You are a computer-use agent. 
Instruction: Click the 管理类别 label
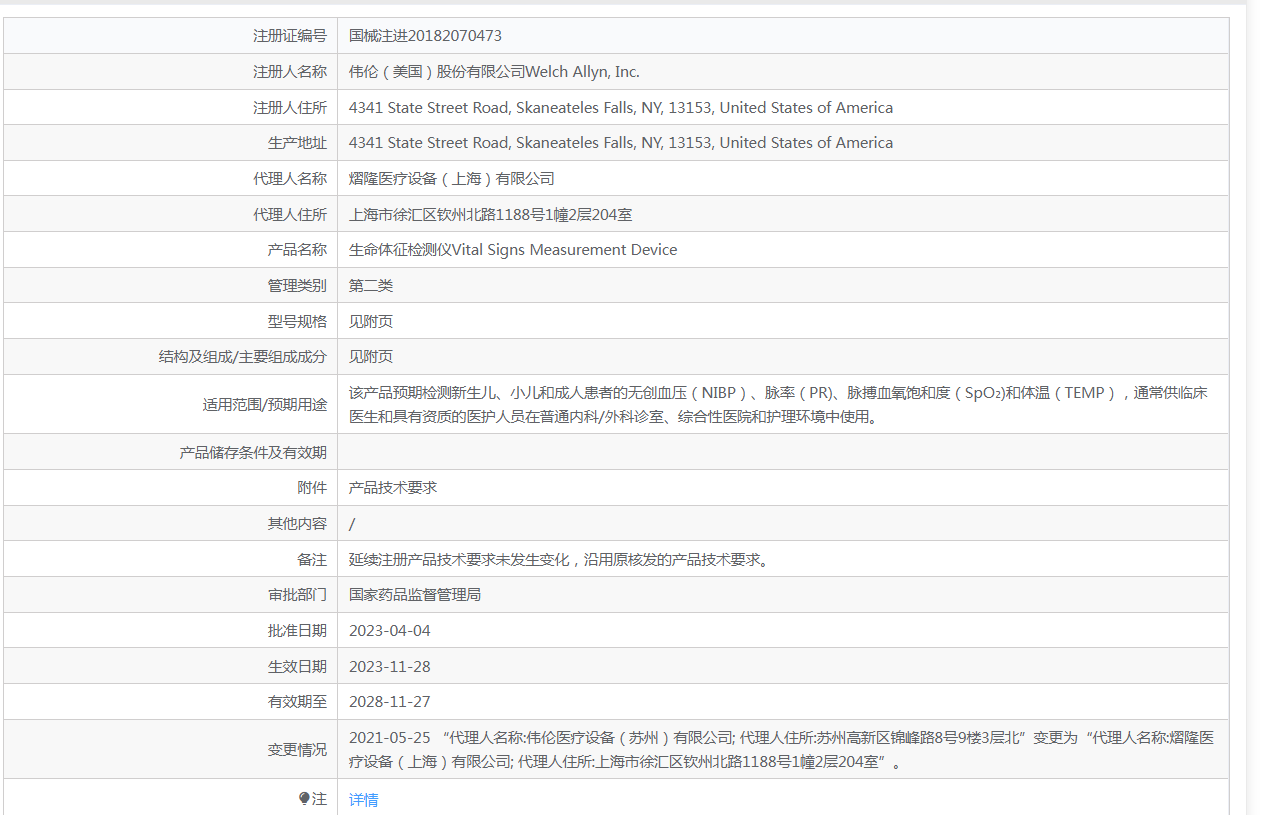point(297,286)
